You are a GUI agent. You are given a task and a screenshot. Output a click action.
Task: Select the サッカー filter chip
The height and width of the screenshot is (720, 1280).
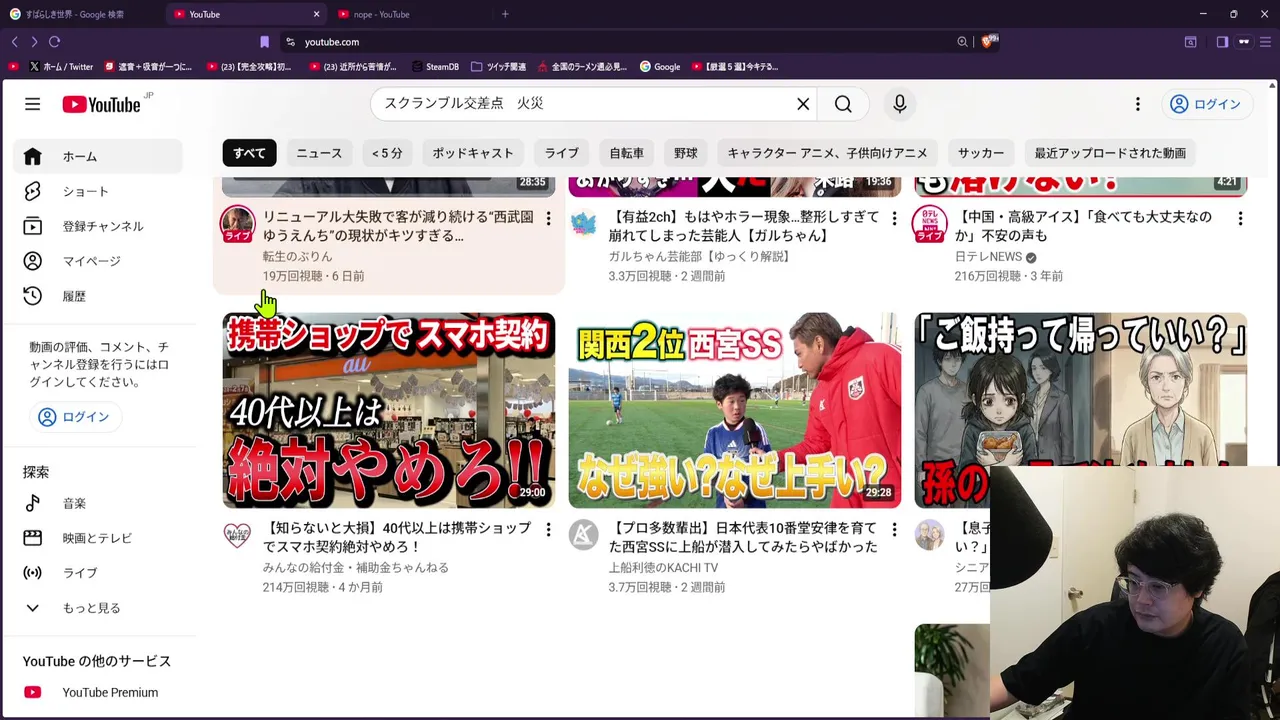tap(981, 153)
